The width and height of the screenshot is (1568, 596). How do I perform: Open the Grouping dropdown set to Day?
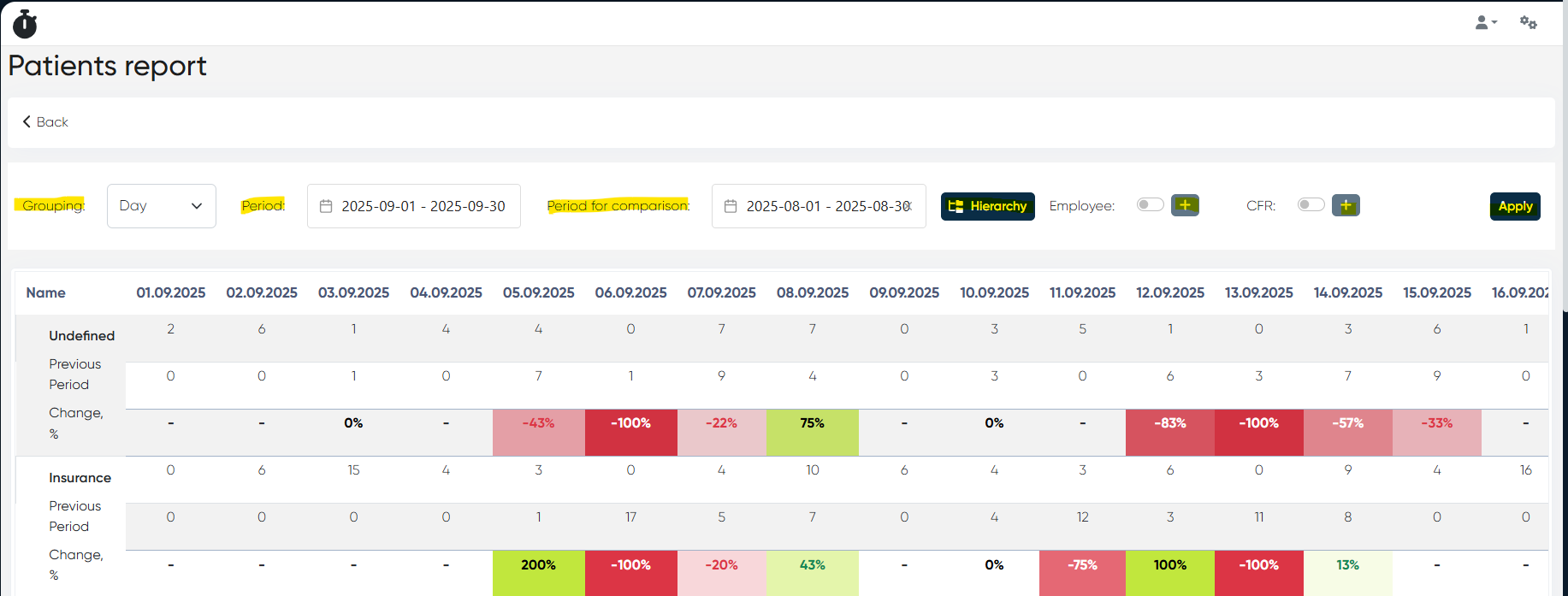pyautogui.click(x=161, y=206)
